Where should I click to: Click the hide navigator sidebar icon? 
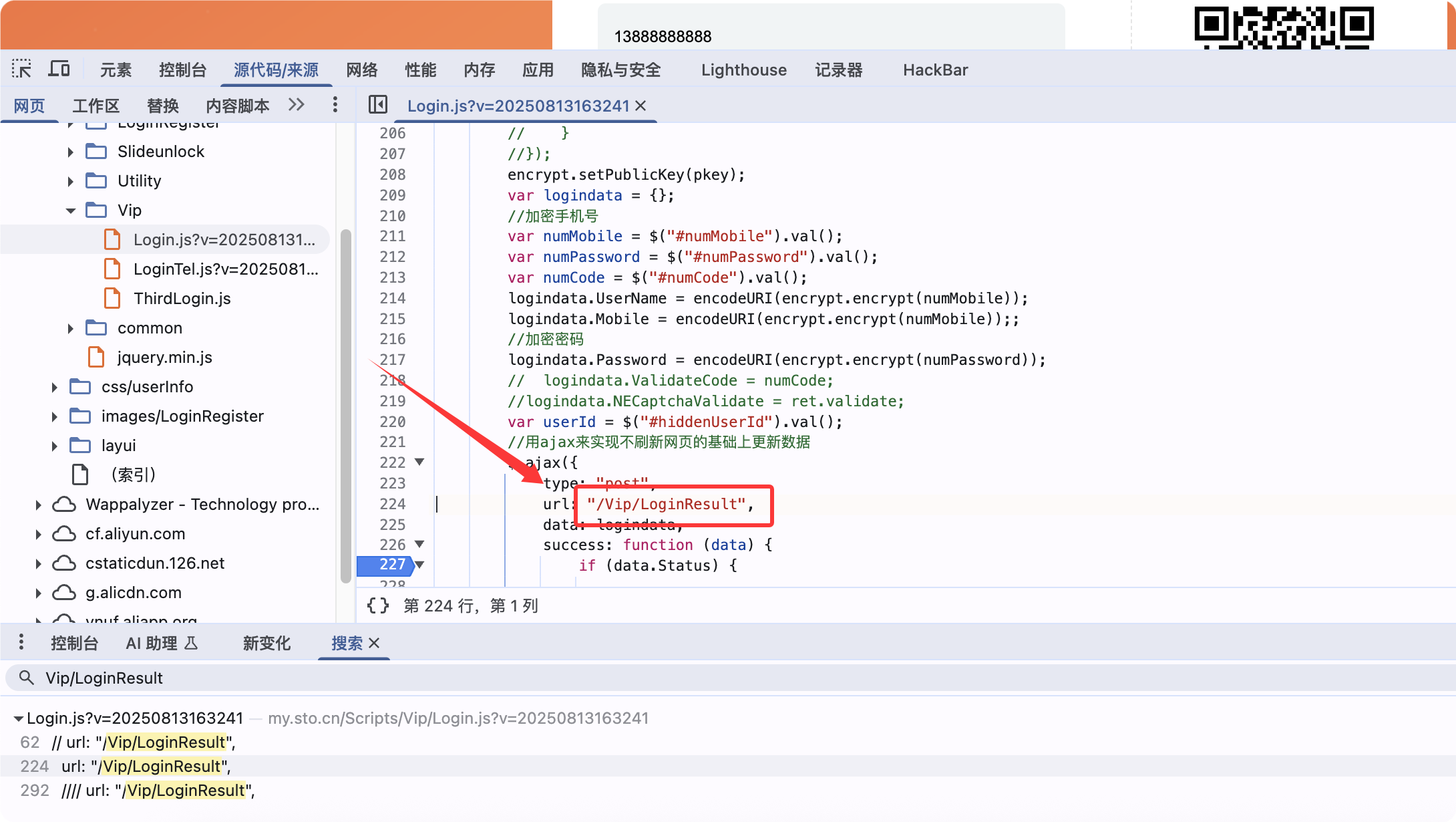[378, 105]
